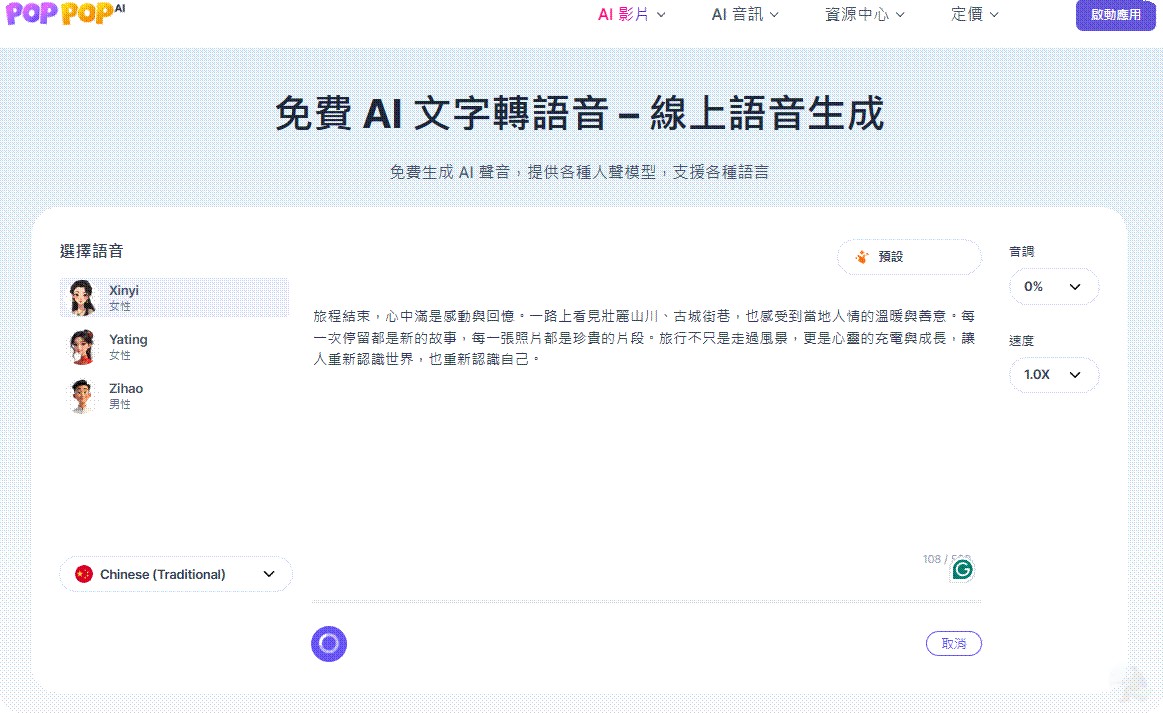Open the 資源中心 menu
The width and height of the screenshot is (1163, 713).
point(865,14)
